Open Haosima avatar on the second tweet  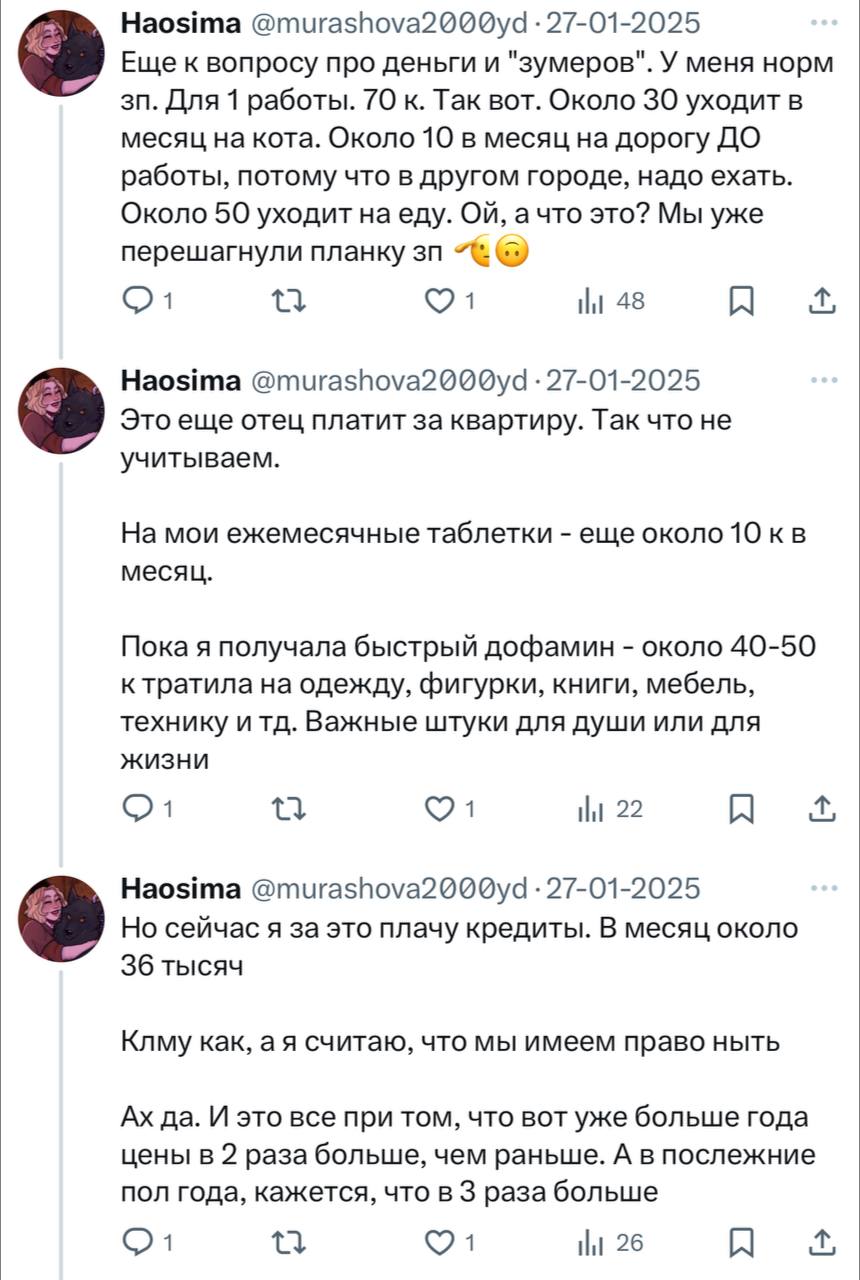tap(62, 411)
